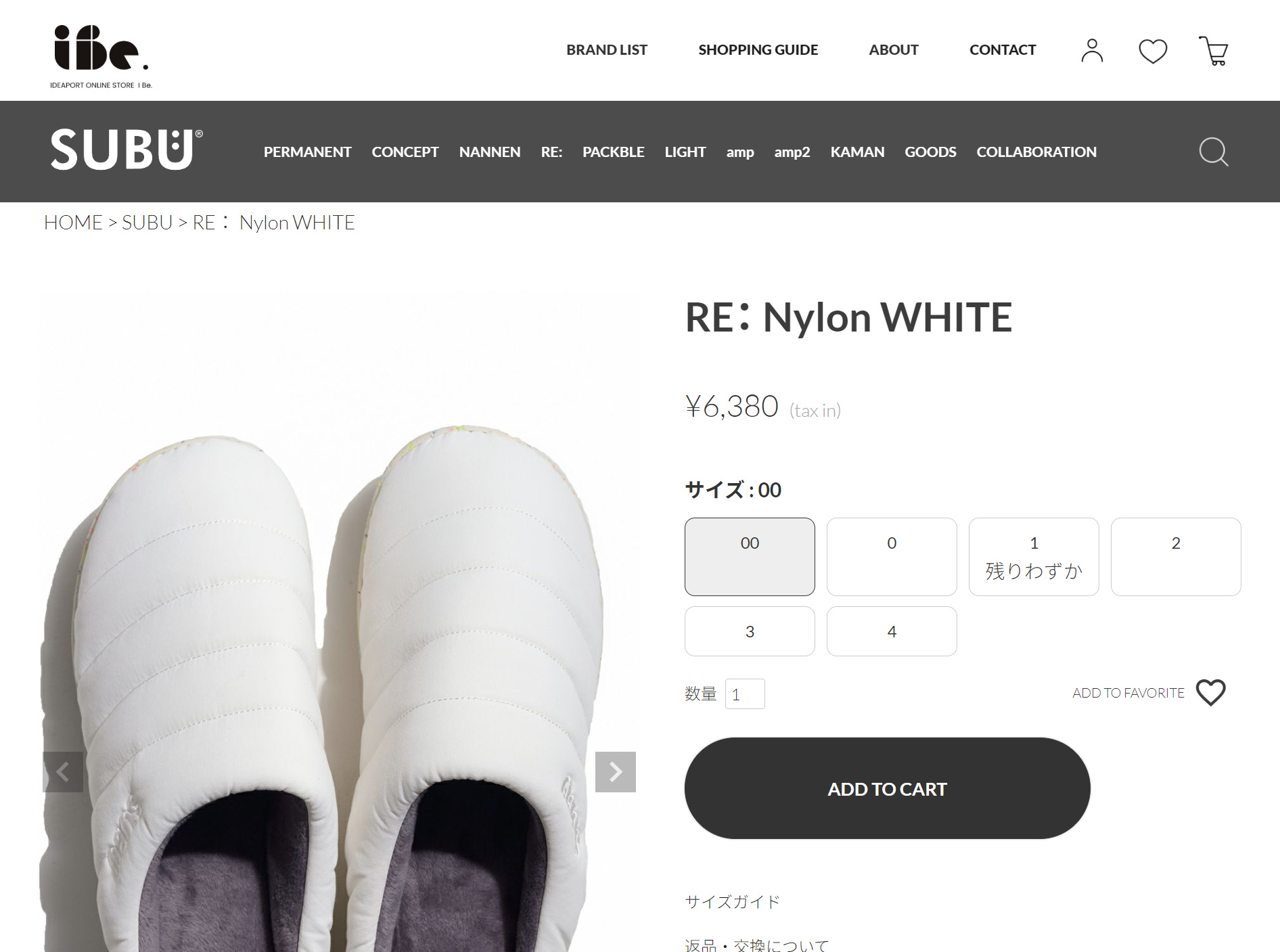Select size 0

click(x=892, y=557)
